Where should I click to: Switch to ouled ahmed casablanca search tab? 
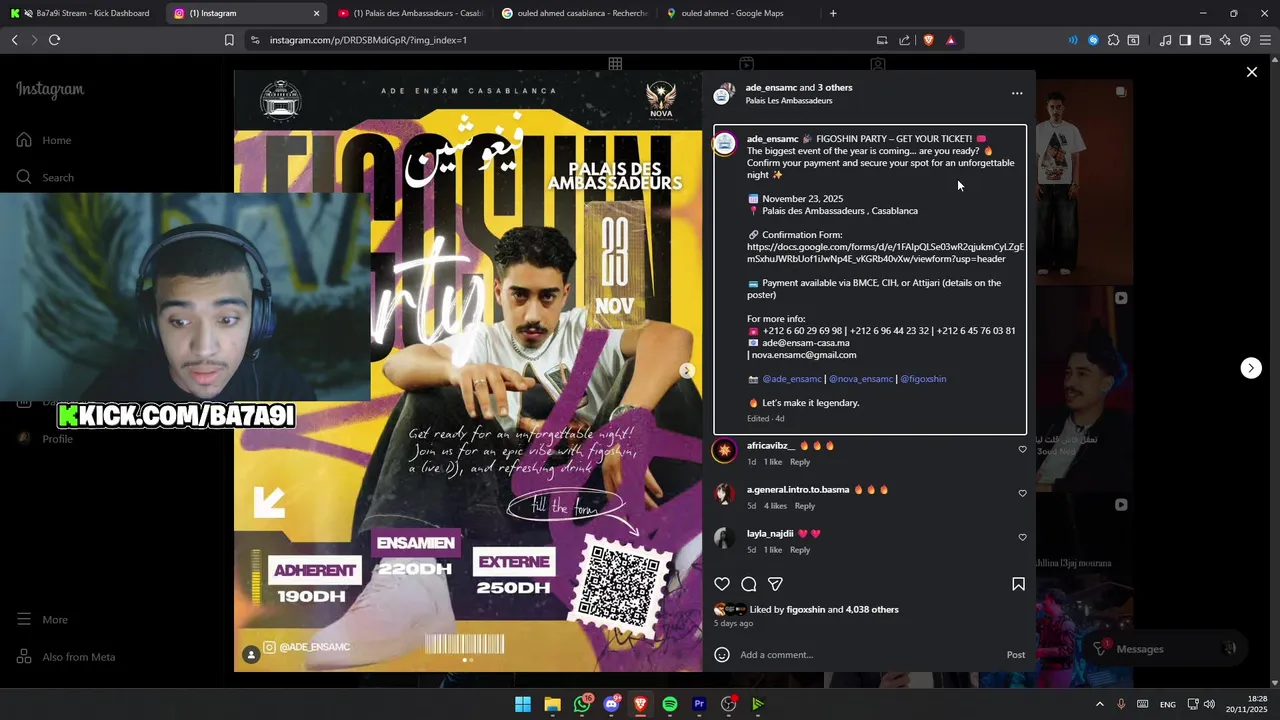575,13
